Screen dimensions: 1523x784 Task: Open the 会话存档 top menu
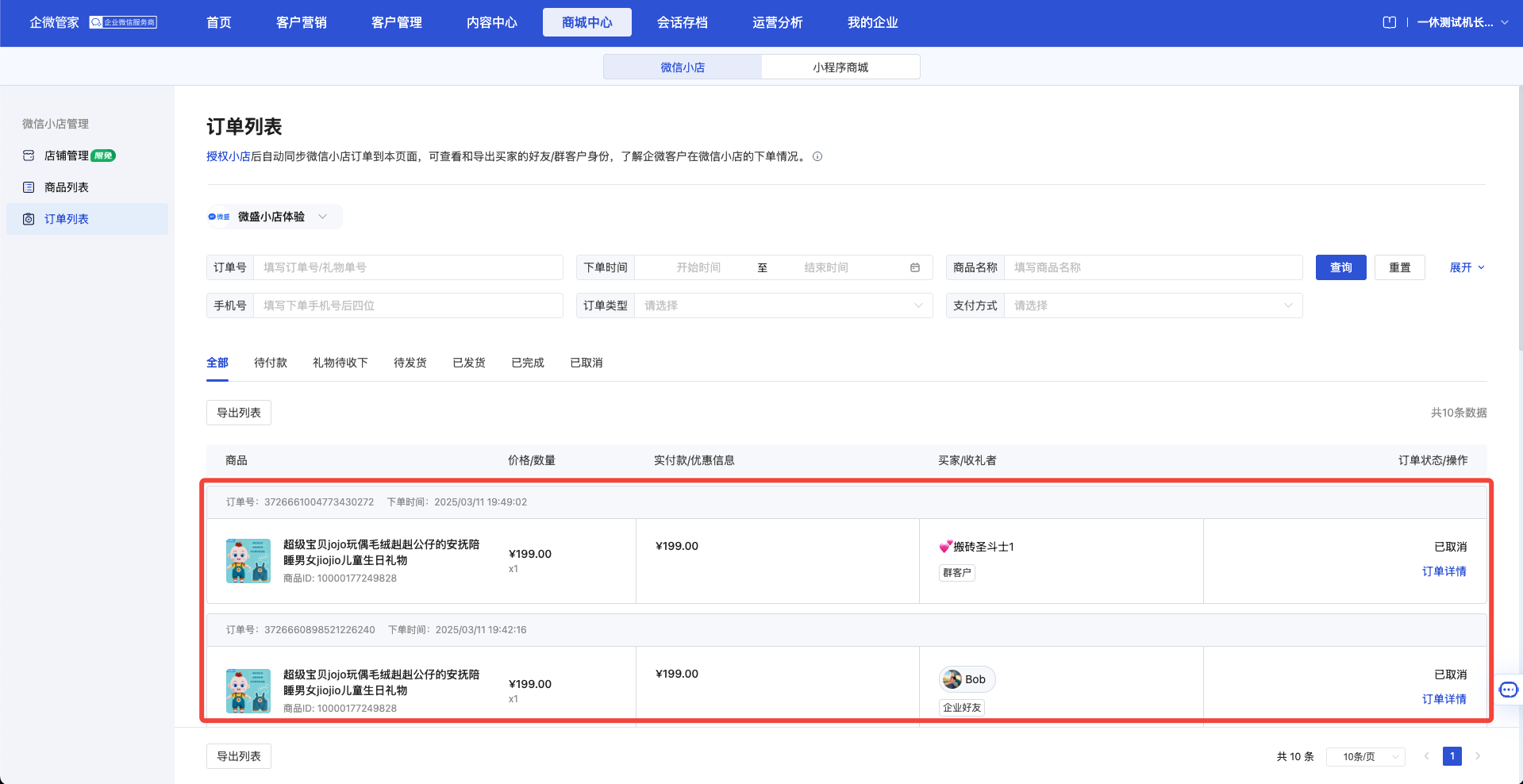click(683, 22)
